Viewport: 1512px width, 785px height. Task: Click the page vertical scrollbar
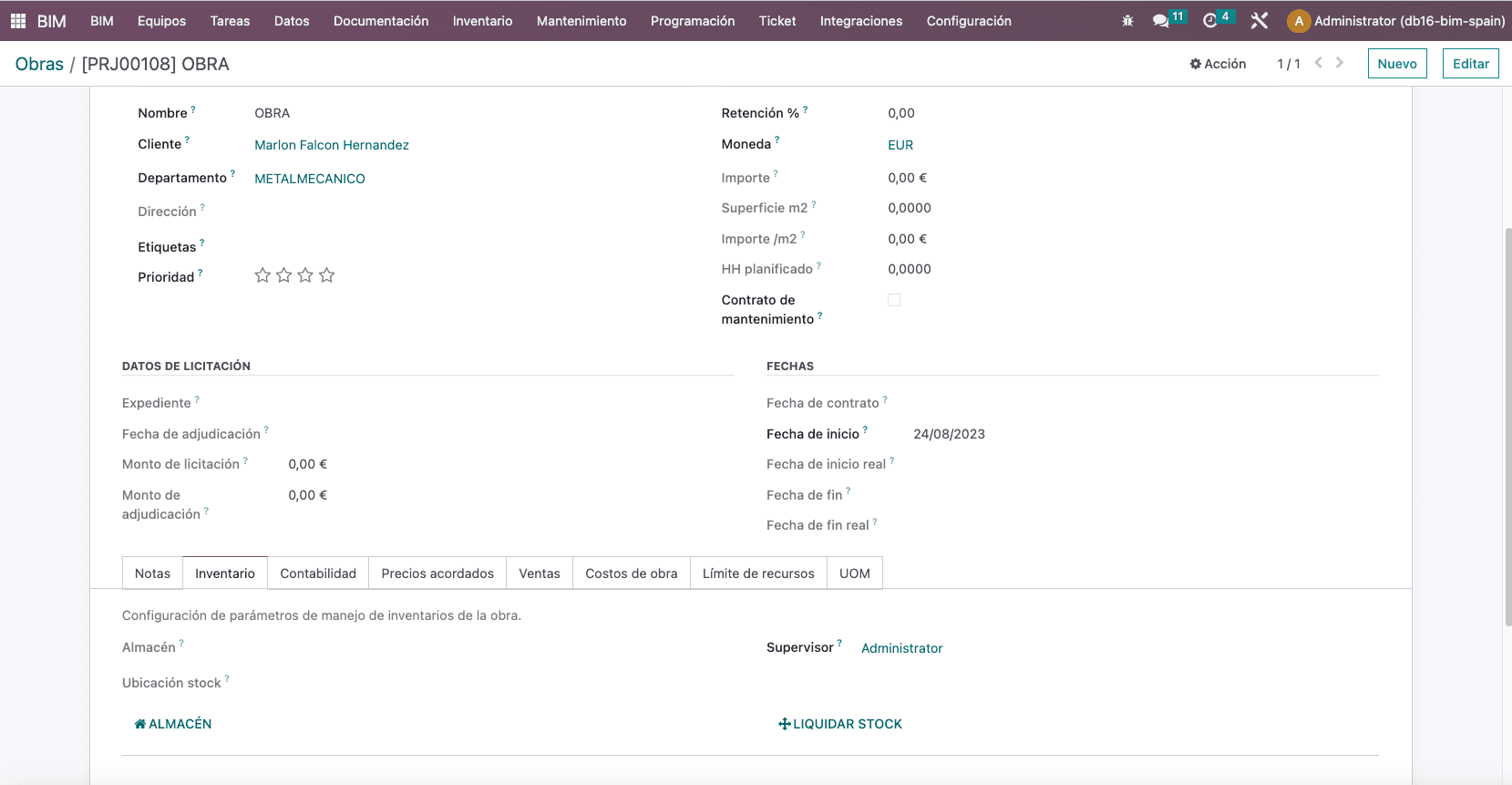tap(1507, 427)
